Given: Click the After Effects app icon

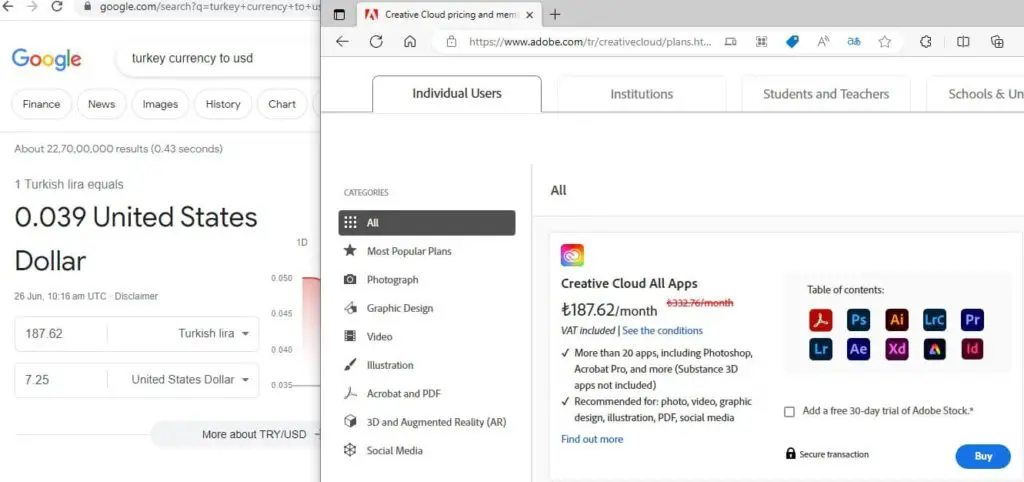Looking at the screenshot, I should point(858,350).
